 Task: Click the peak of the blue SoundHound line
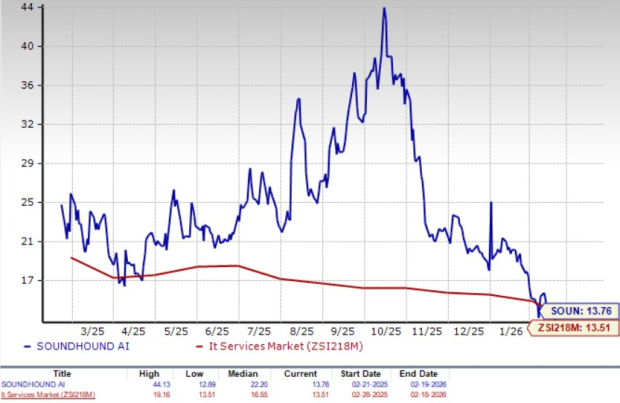(384, 8)
